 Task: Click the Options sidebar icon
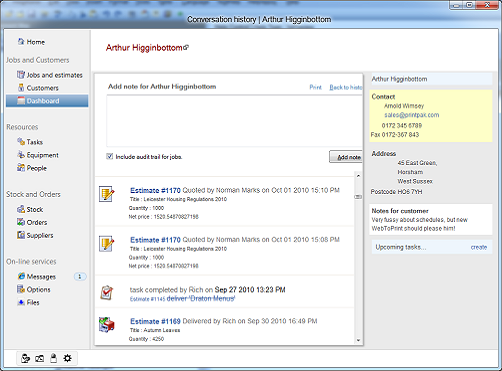tap(21, 289)
